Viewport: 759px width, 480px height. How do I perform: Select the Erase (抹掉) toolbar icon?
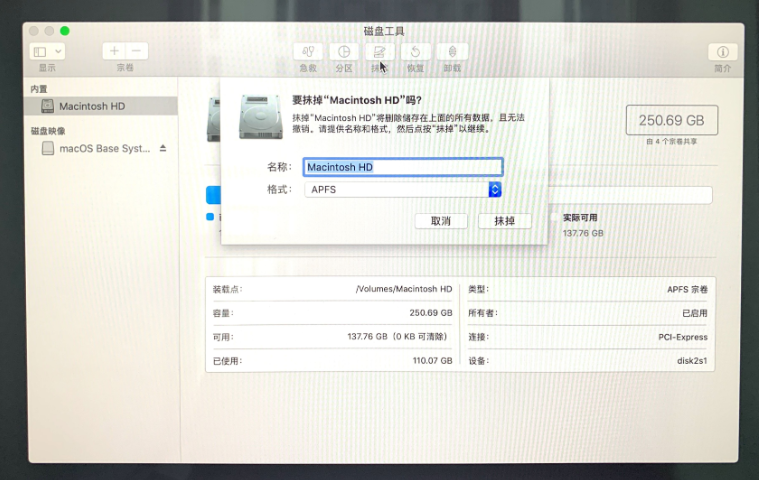[380, 51]
